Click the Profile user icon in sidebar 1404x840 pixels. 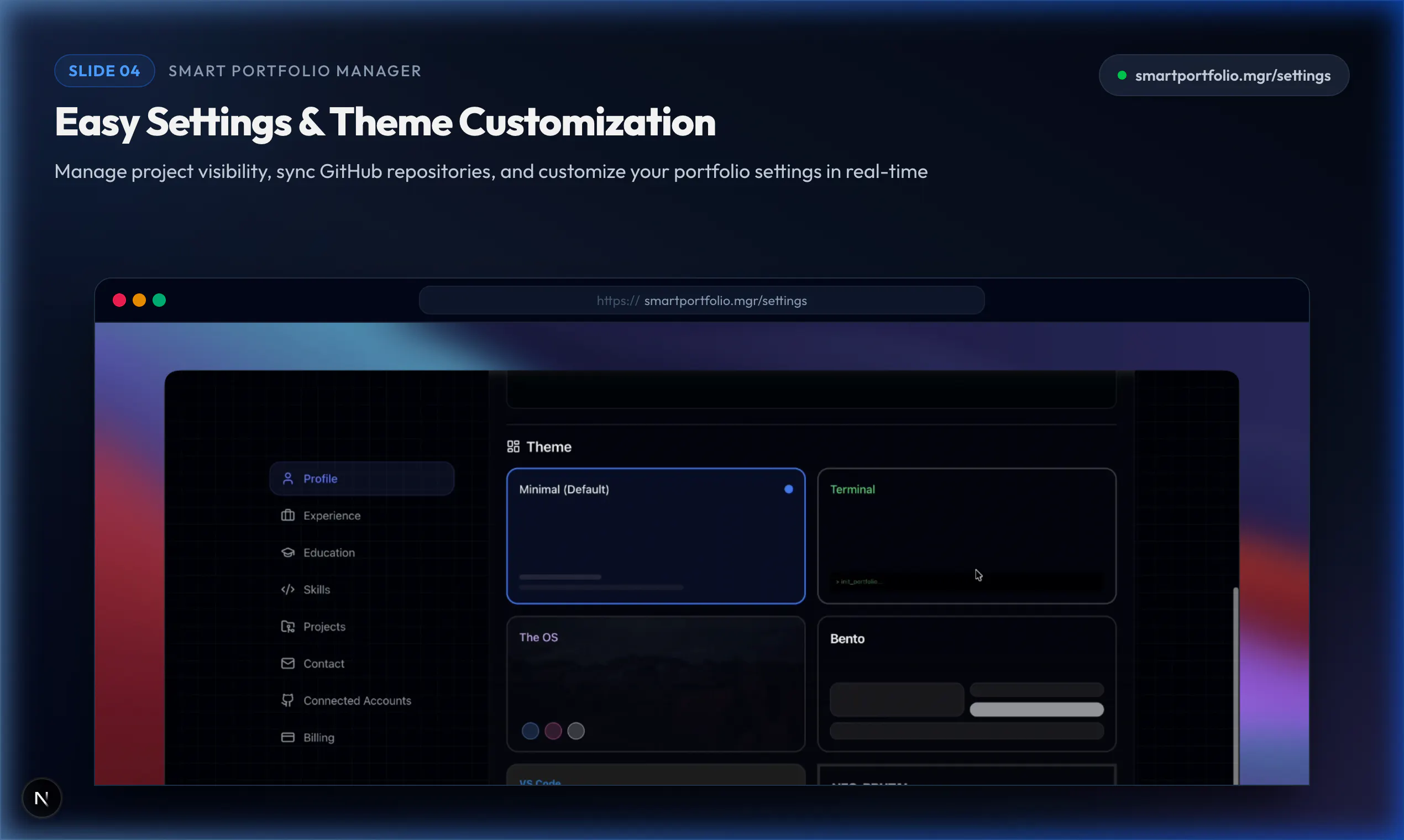pyautogui.click(x=287, y=479)
